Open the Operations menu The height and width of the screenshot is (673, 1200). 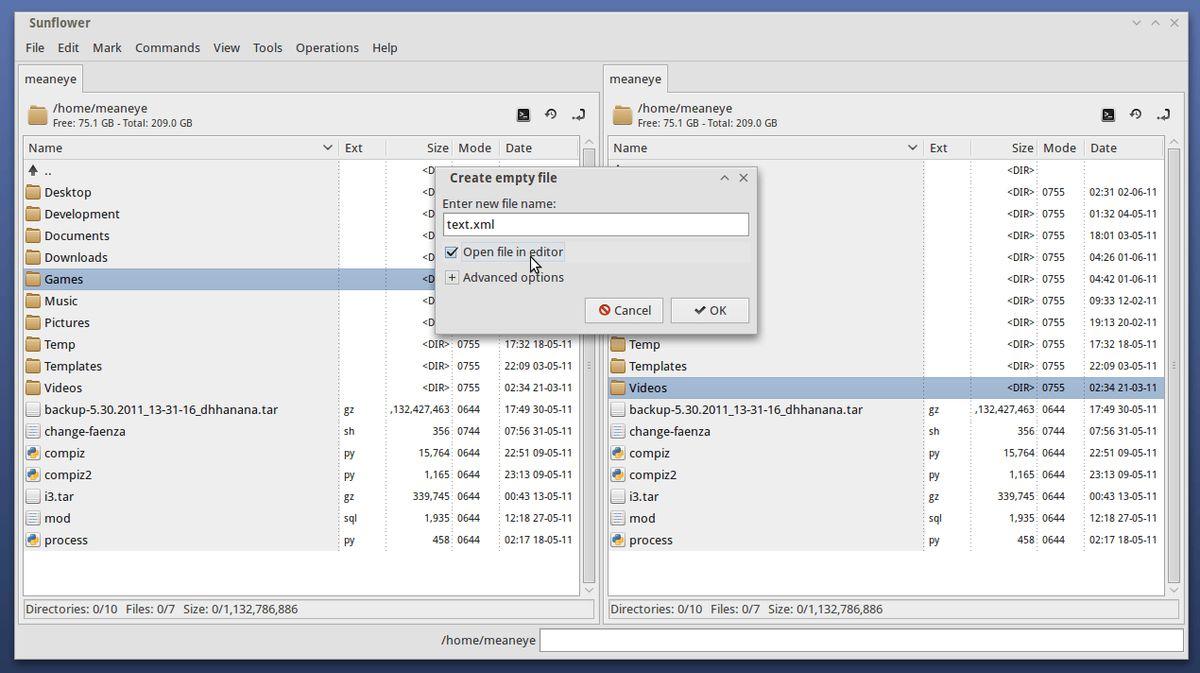click(326, 48)
